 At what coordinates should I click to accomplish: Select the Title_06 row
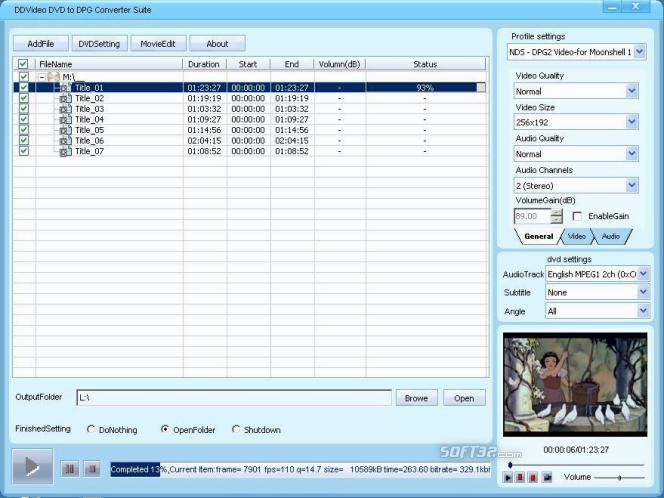250,141
